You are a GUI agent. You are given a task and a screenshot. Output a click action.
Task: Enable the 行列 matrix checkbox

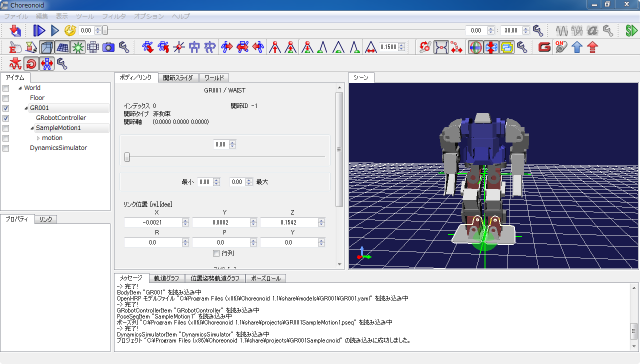tap(216, 253)
